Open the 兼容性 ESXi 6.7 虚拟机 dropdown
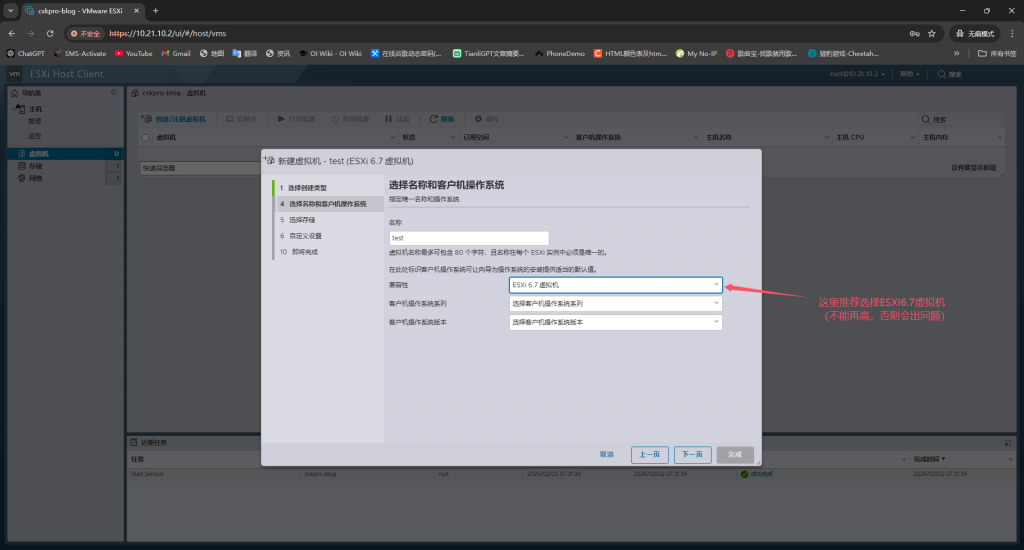 [615, 285]
